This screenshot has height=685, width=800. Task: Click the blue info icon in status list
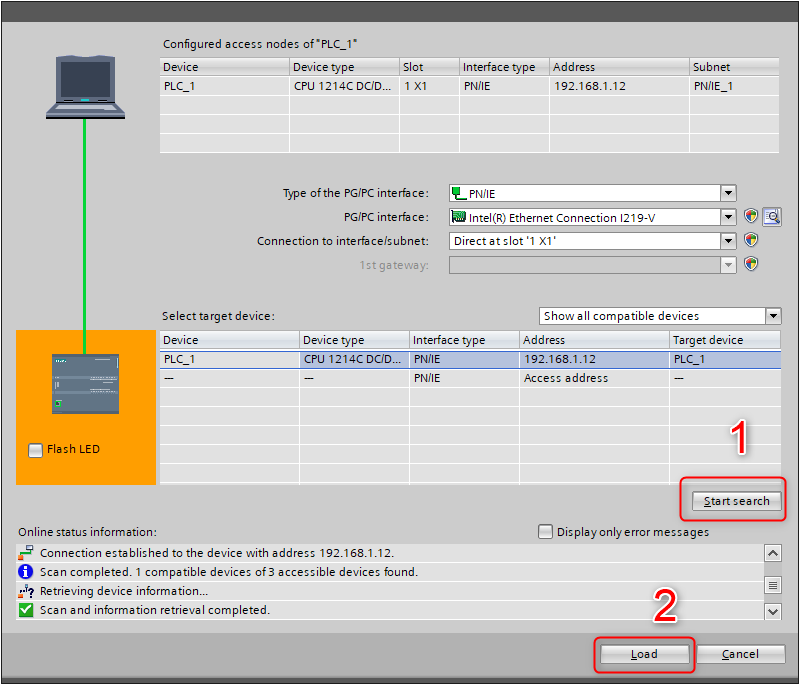[x=27, y=572]
